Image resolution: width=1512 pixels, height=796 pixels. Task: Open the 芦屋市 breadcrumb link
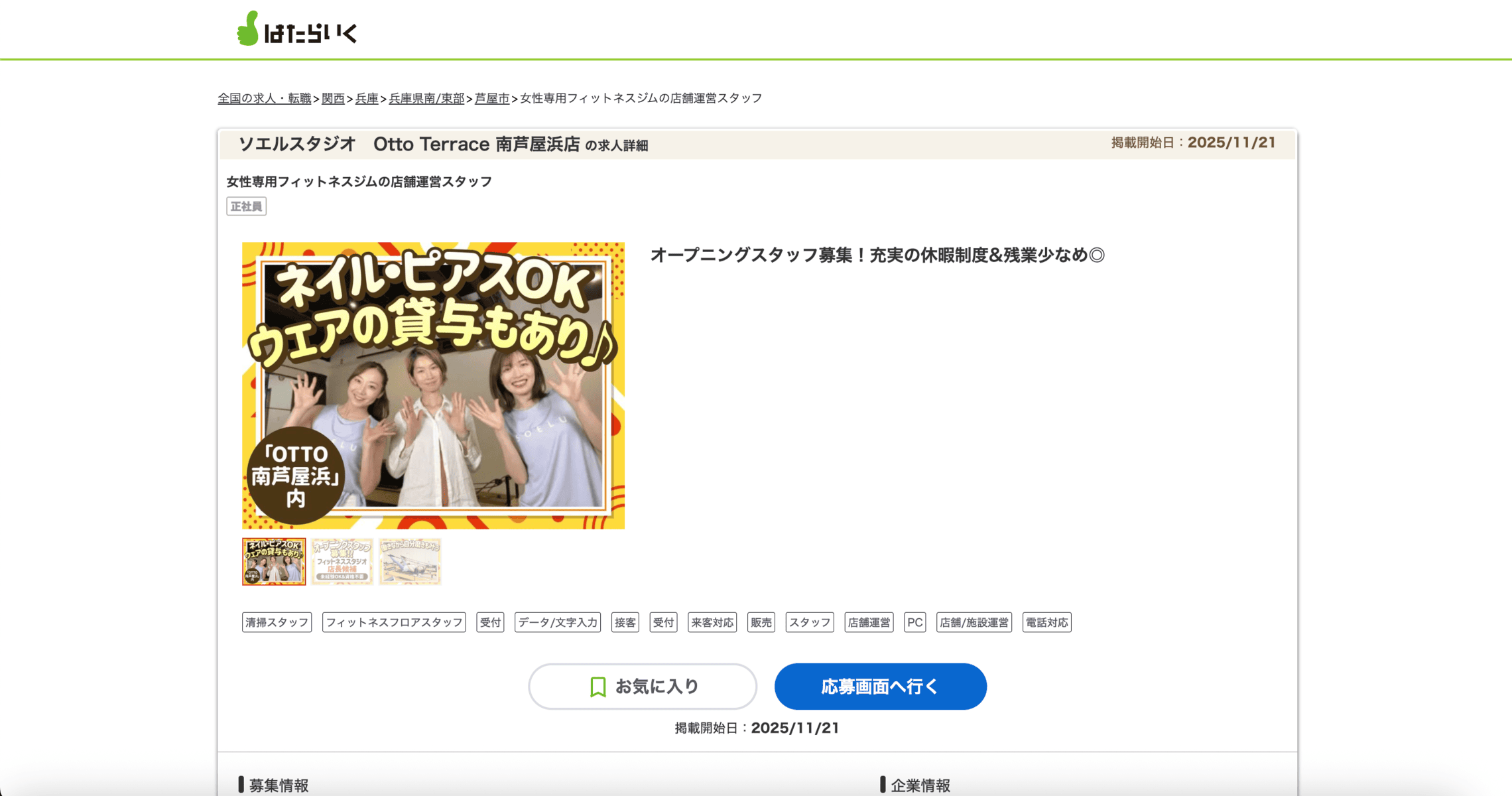click(x=491, y=98)
